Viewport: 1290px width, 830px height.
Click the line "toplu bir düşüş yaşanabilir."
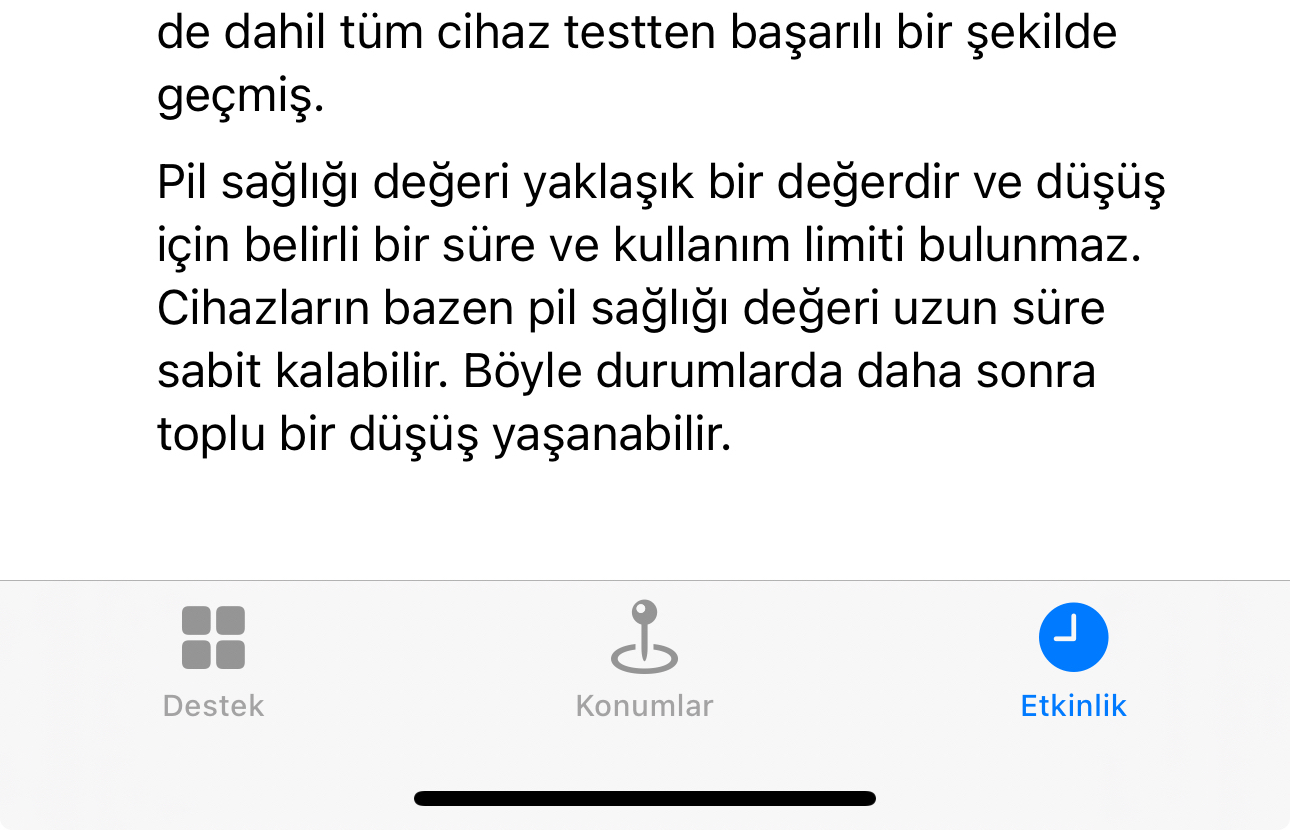pyautogui.click(x=444, y=437)
